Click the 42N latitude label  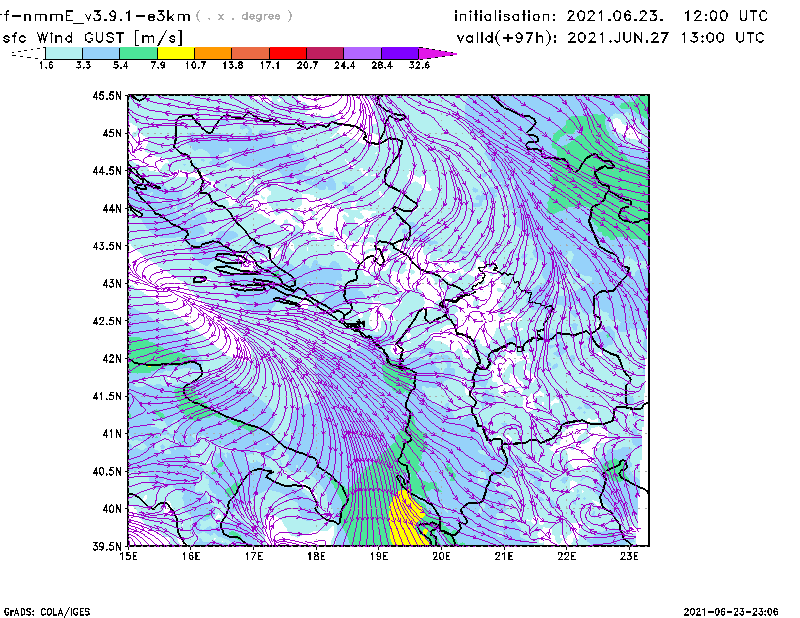(112, 359)
